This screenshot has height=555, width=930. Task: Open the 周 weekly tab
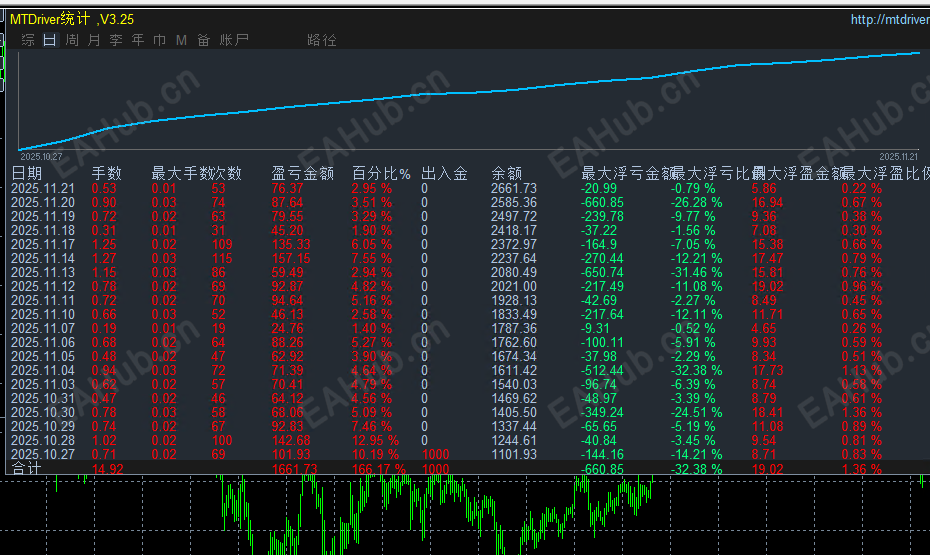(x=72, y=40)
